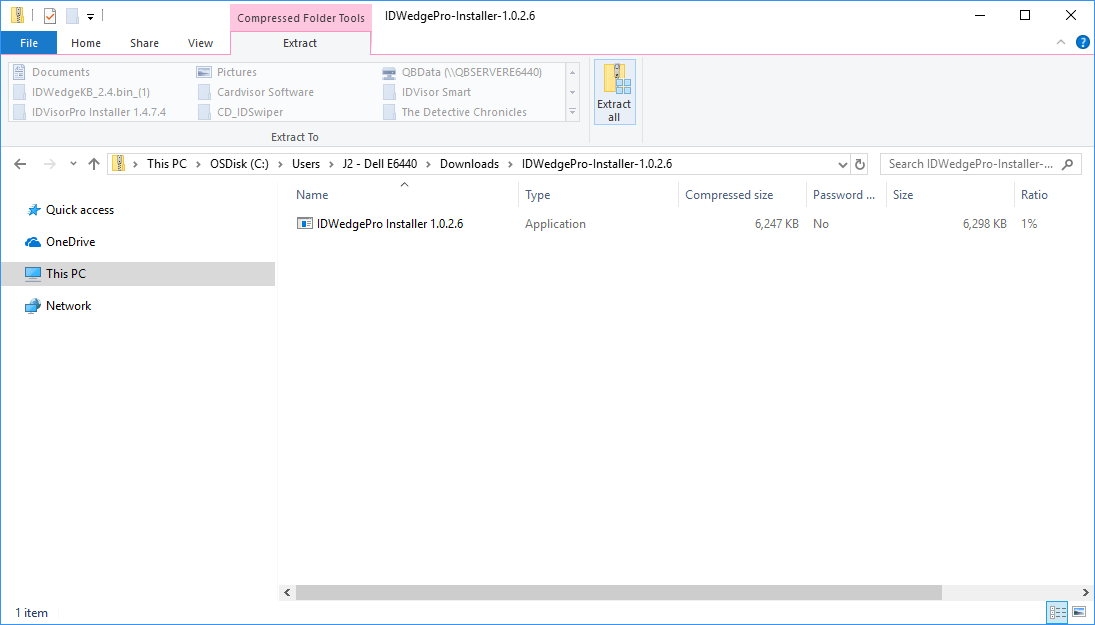Viewport: 1095px width, 625px height.
Task: Switch to details view layout
Action: [1057, 612]
